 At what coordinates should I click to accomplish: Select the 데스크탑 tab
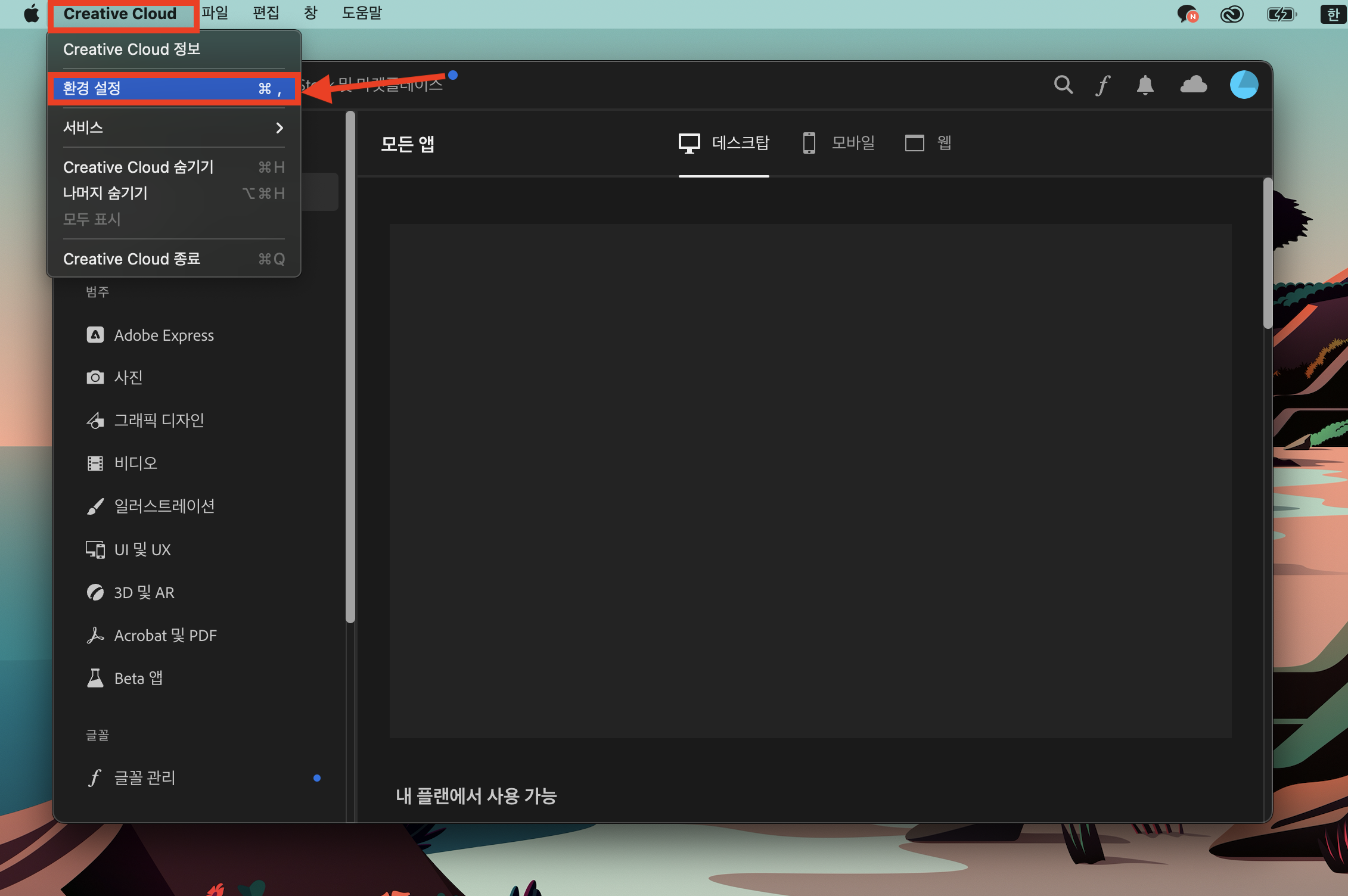click(x=724, y=143)
